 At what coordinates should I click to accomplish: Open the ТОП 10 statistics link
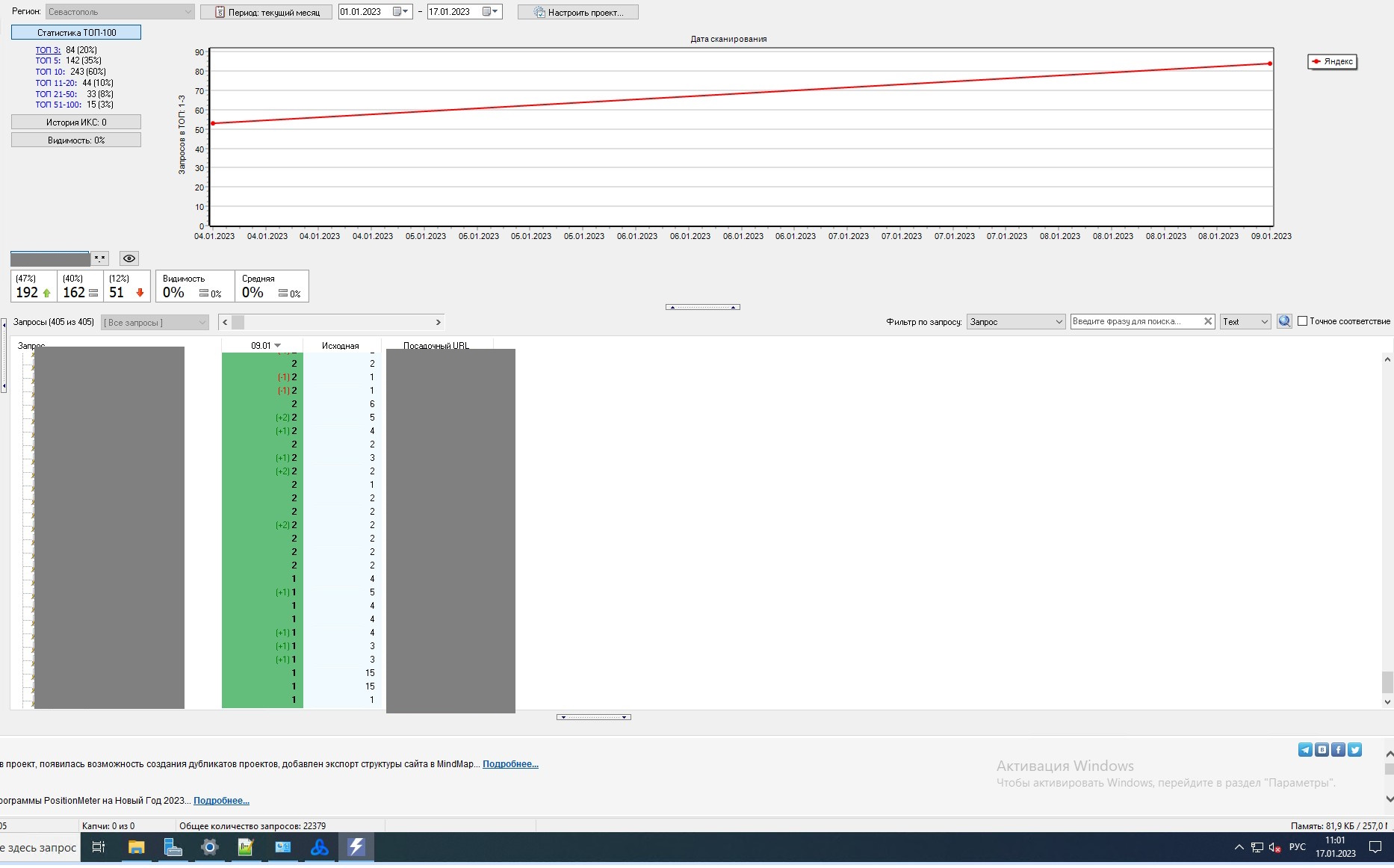click(x=50, y=72)
